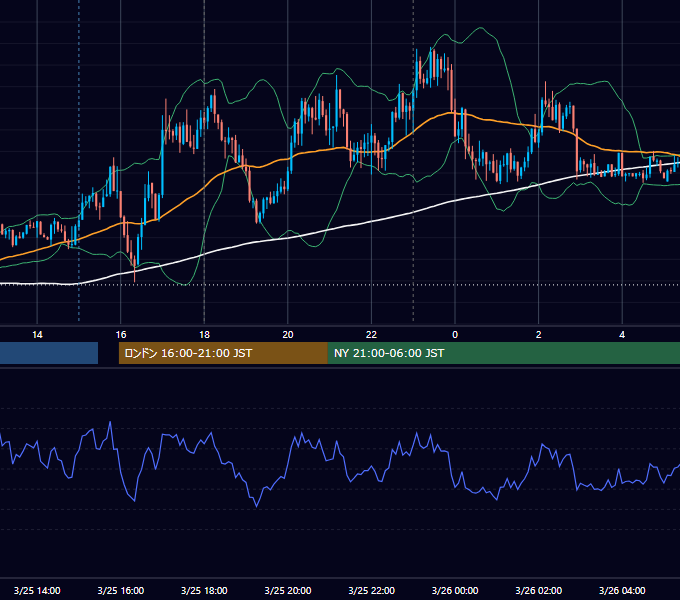680x600 pixels.
Task: Click the 3/26 00:00 time label
Action: coord(455,590)
